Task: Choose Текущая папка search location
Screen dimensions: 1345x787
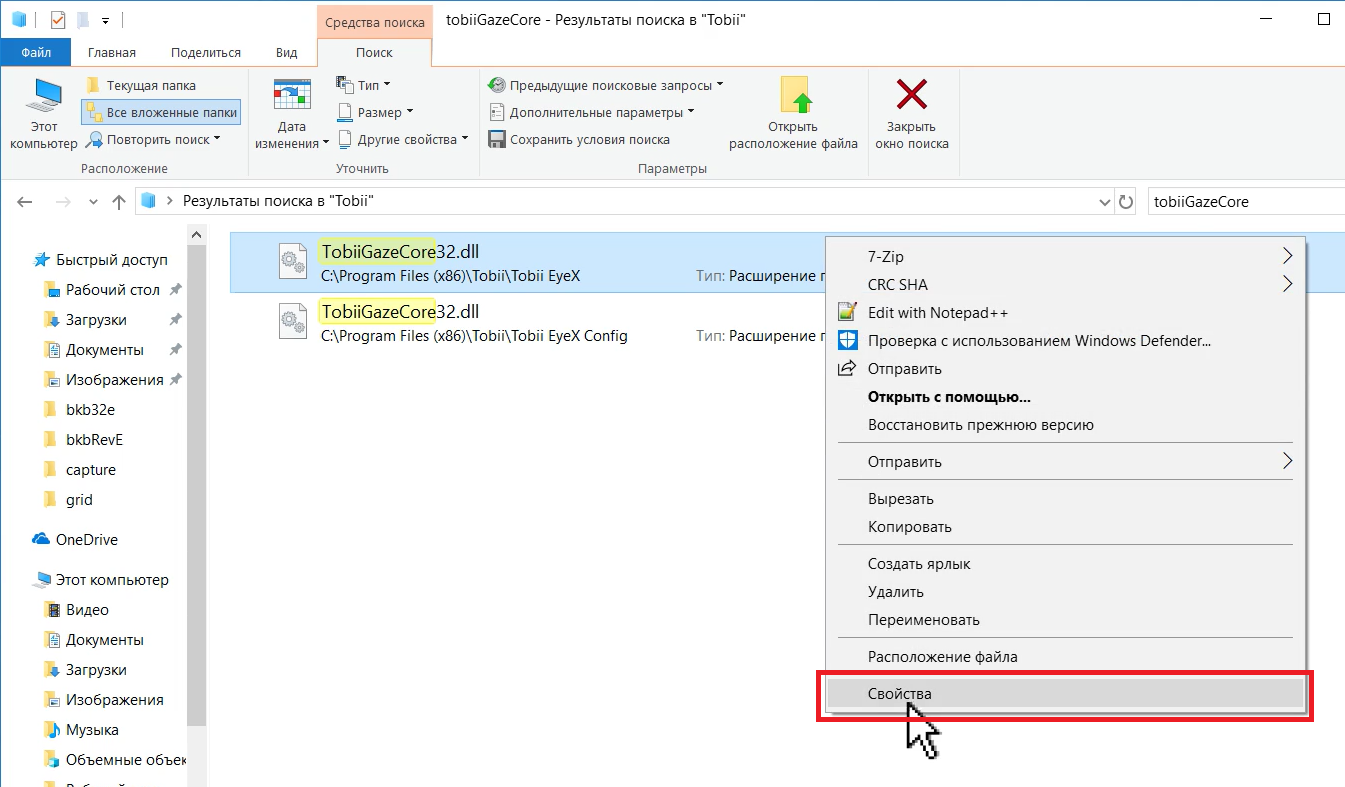Action: pyautogui.click(x=141, y=86)
